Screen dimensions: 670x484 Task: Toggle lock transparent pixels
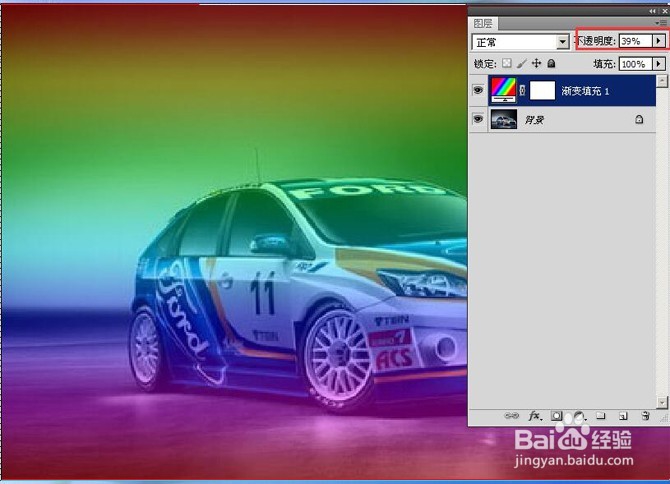pyautogui.click(x=507, y=64)
